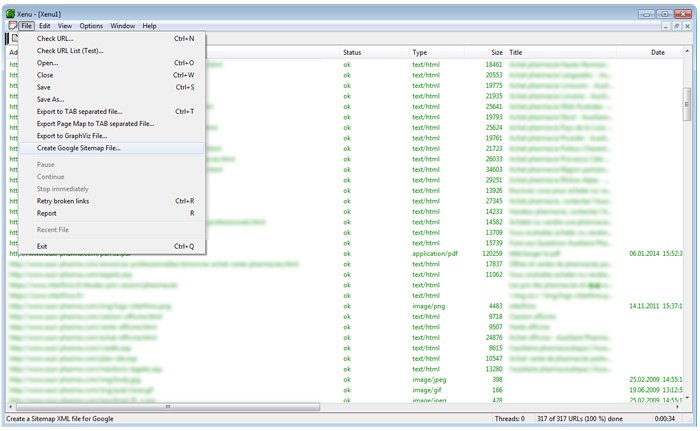Click the Threads: 0 status bar entry
The height and width of the screenshot is (431, 700).
(x=509, y=419)
